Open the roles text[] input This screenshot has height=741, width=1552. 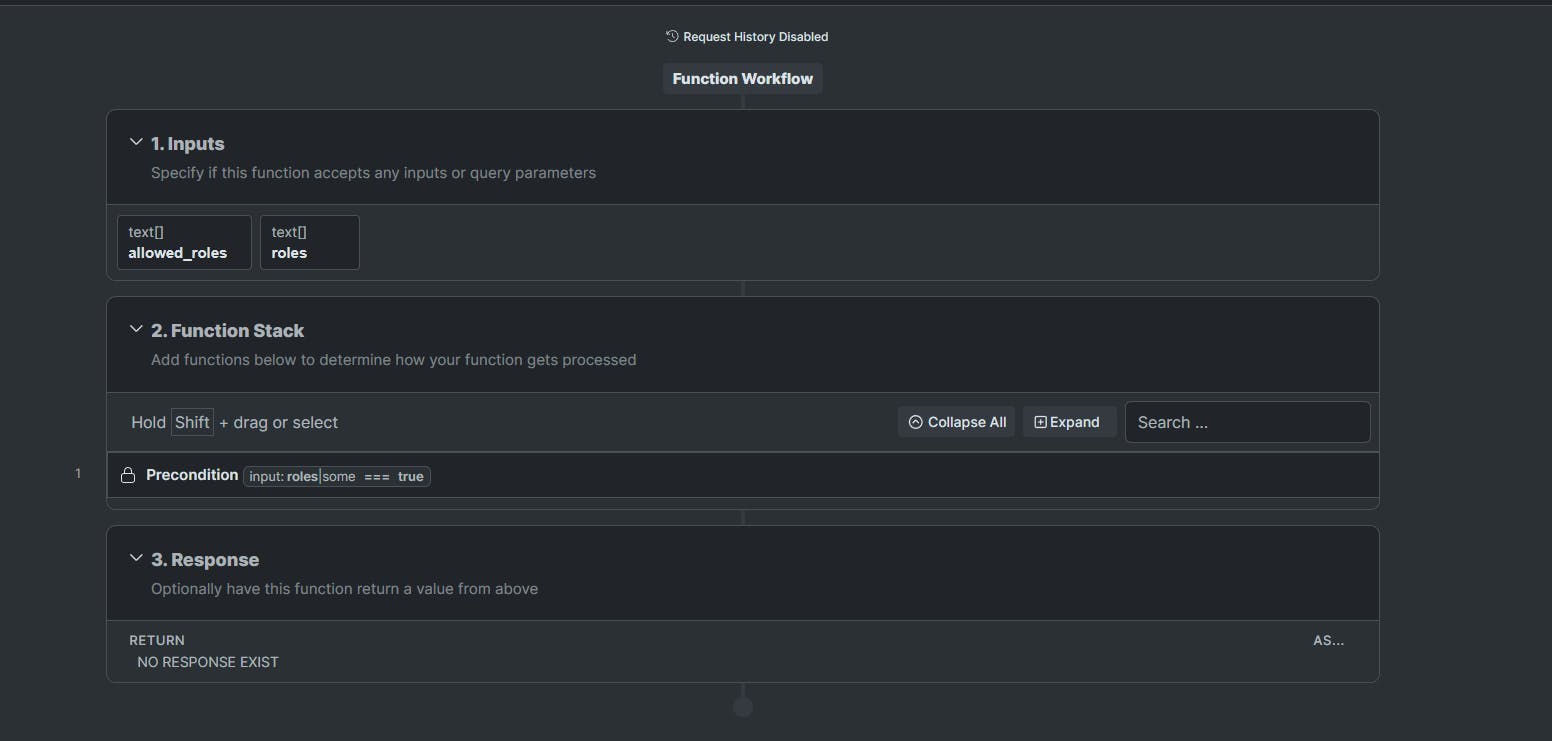pyautogui.click(x=309, y=243)
